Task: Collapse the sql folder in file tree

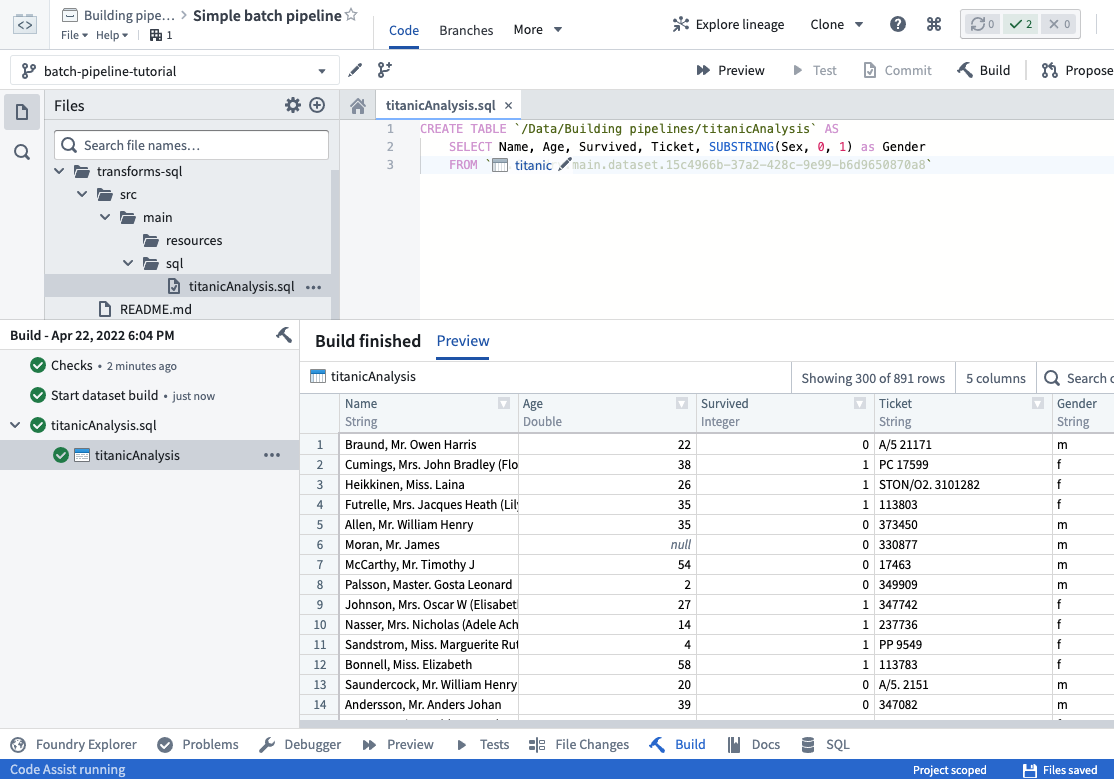Action: (x=128, y=263)
